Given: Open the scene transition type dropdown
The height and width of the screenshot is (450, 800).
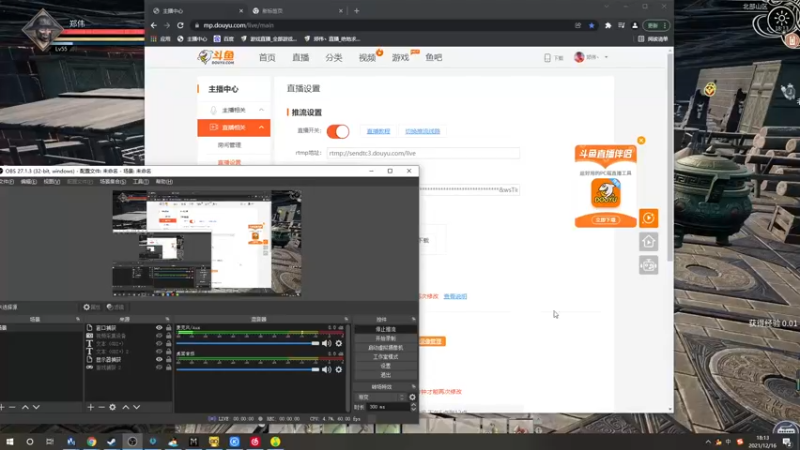Looking at the screenshot, I should 381,397.
